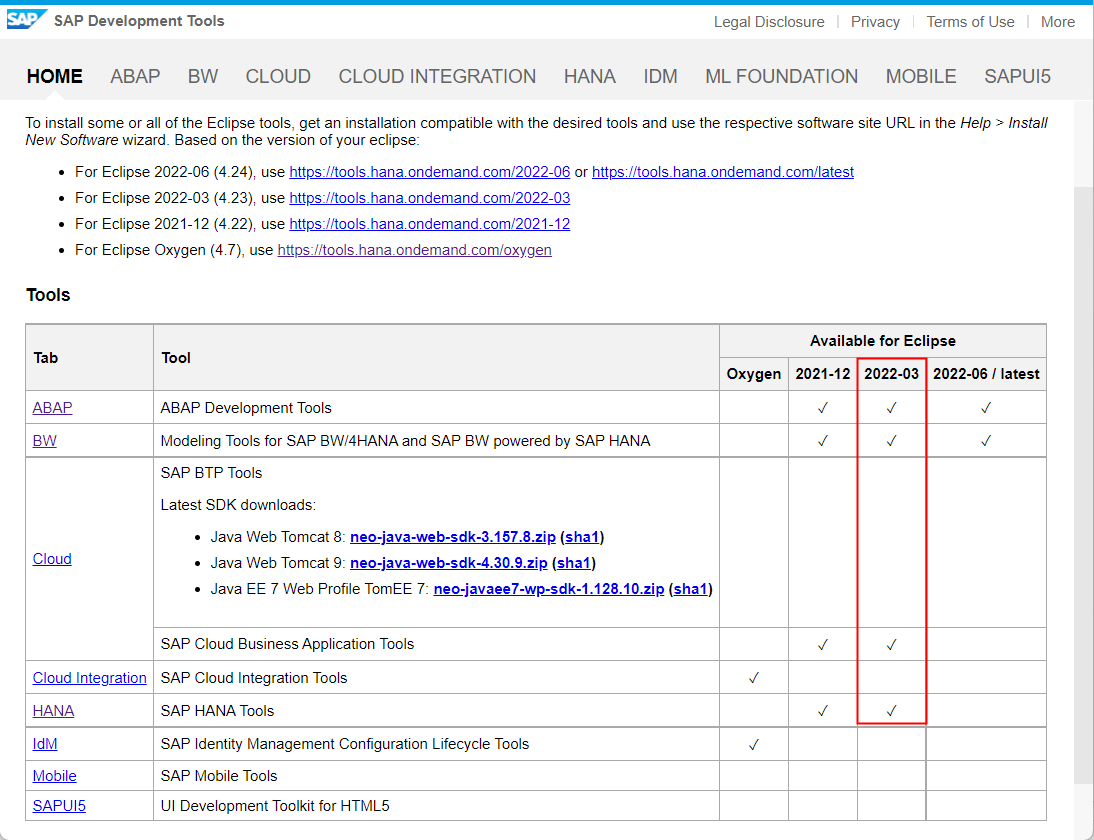Open the Terms of Use link
Viewport: 1094px width, 840px height.
click(970, 22)
